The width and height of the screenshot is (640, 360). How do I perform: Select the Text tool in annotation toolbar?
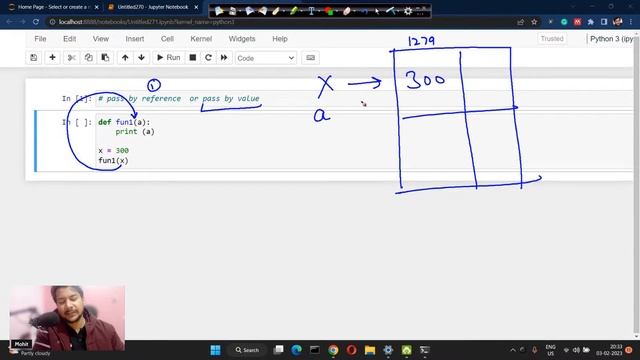[311, 11]
